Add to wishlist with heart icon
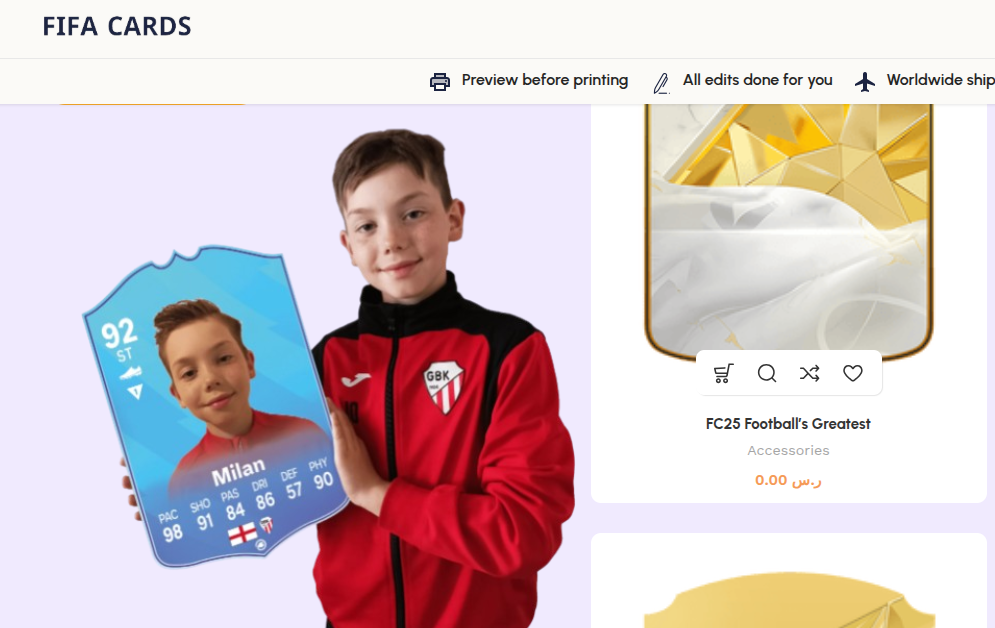This screenshot has width=995, height=628. pyautogui.click(x=853, y=373)
